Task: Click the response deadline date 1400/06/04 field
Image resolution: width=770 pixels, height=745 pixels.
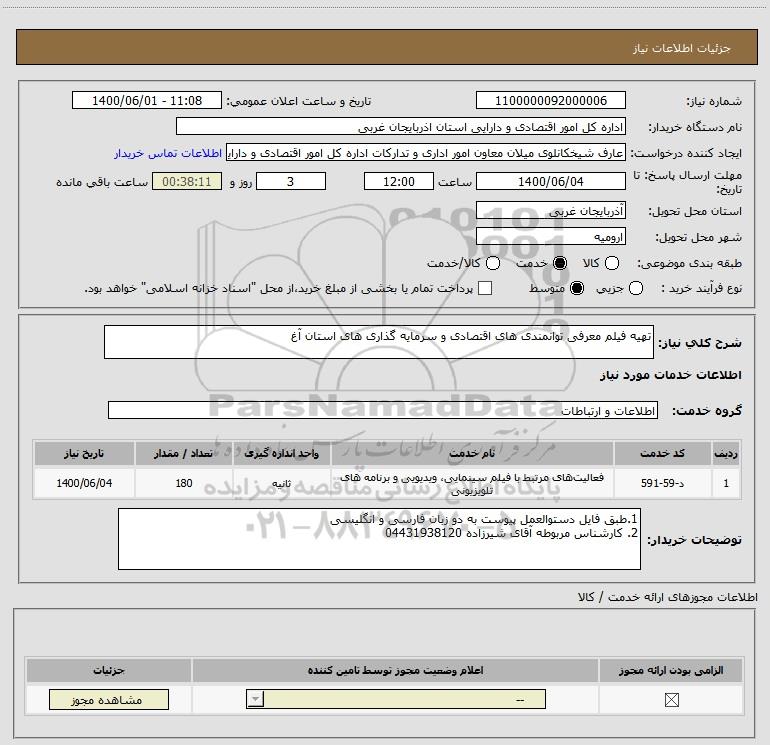Action: 550,181
